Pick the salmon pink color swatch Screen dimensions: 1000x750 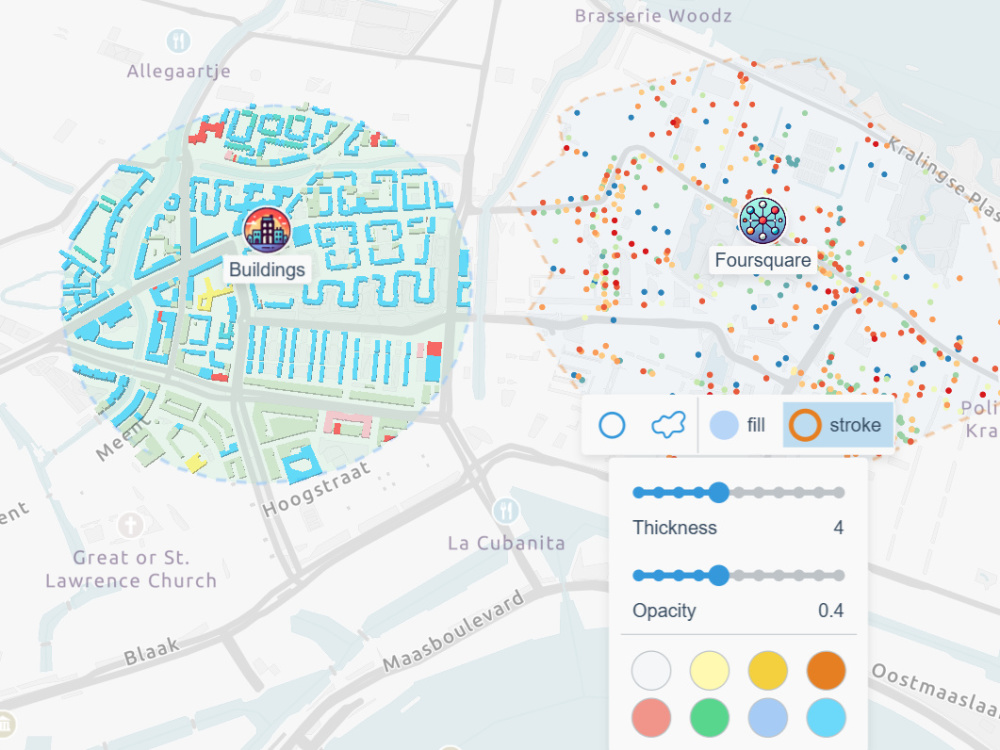[651, 717]
